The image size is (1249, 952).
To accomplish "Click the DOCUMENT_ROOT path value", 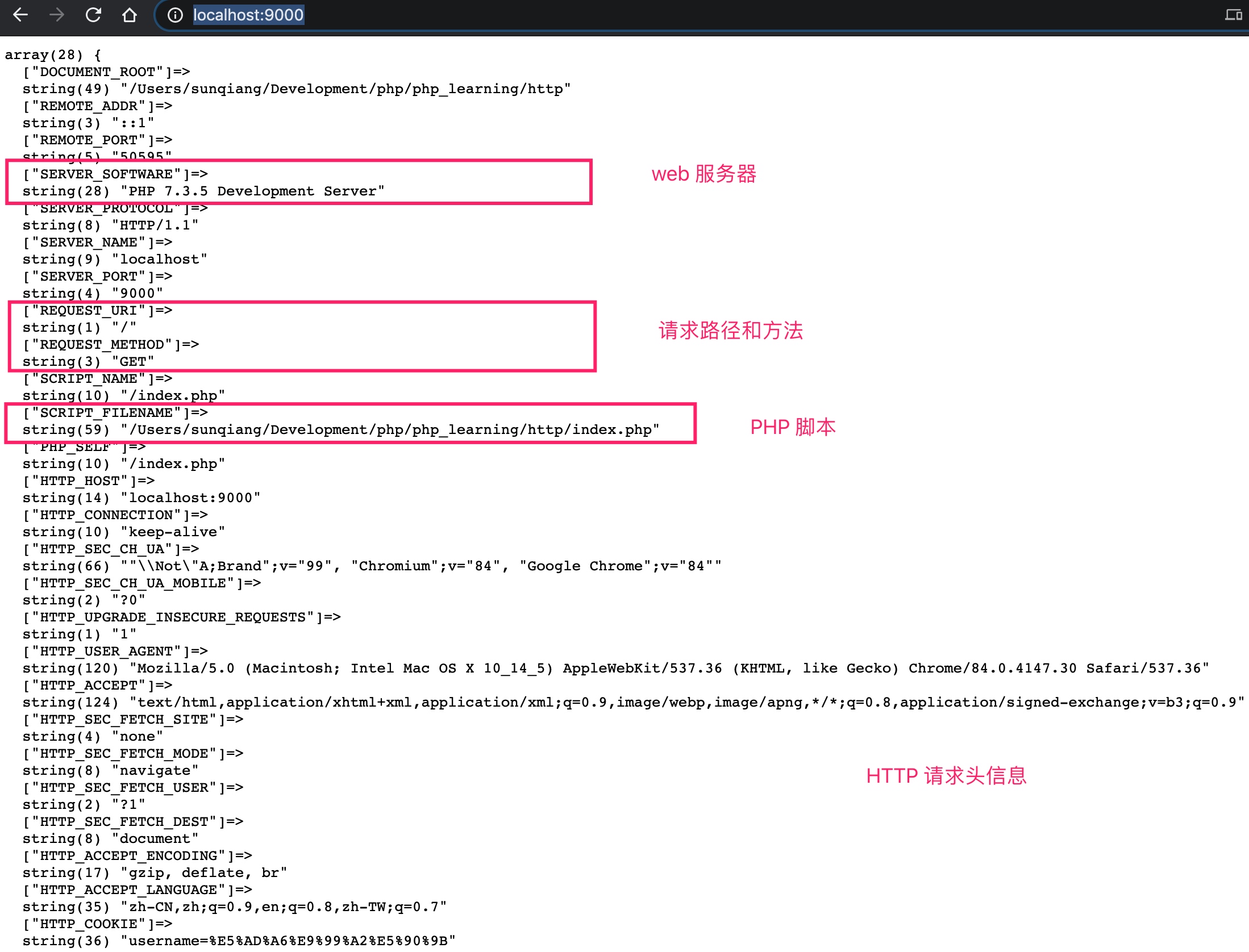I will point(346,89).
